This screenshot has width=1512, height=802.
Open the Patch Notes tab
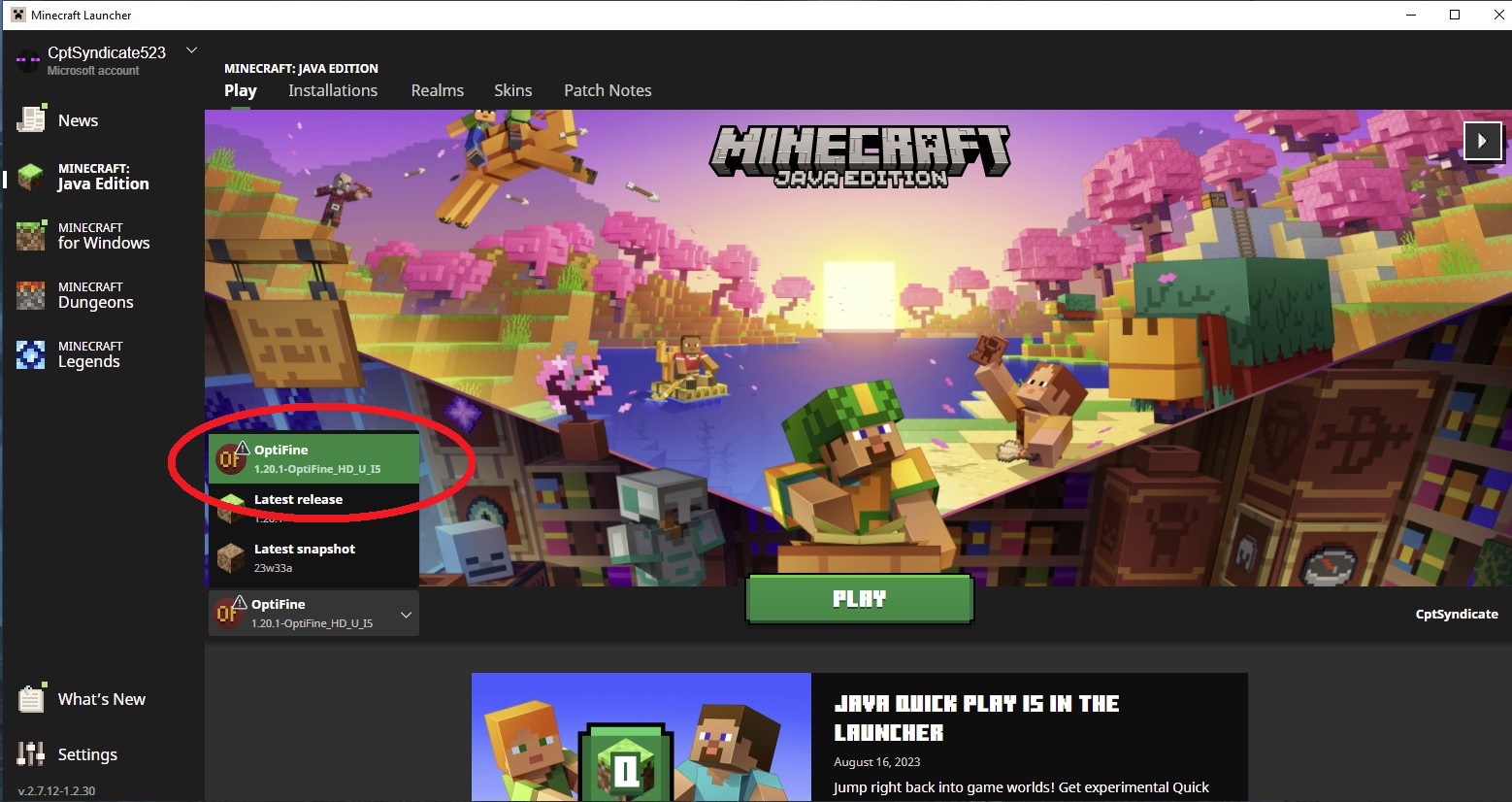[x=608, y=90]
